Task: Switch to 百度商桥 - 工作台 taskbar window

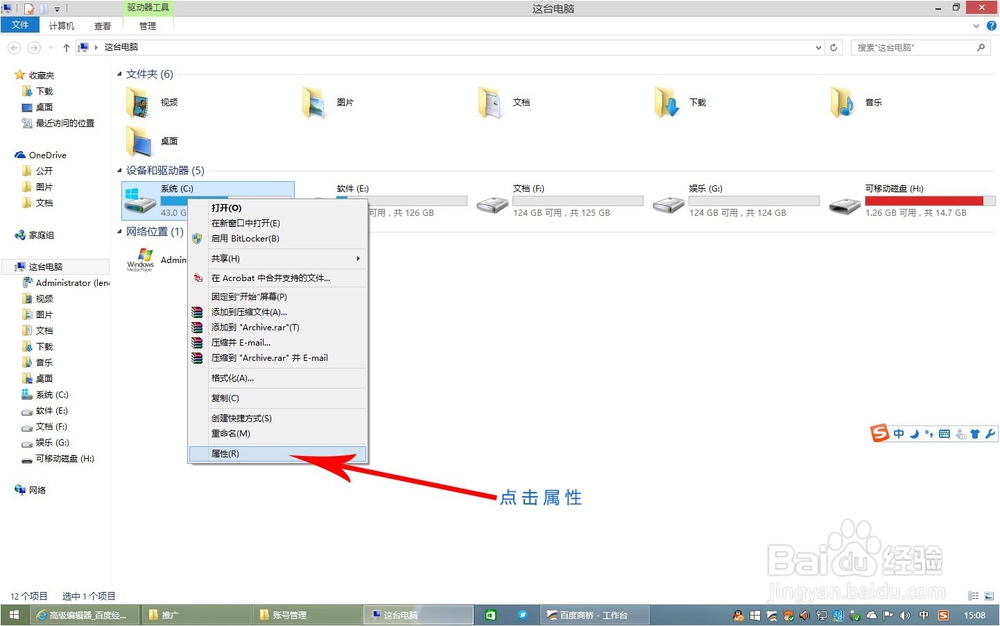Action: (x=596, y=615)
